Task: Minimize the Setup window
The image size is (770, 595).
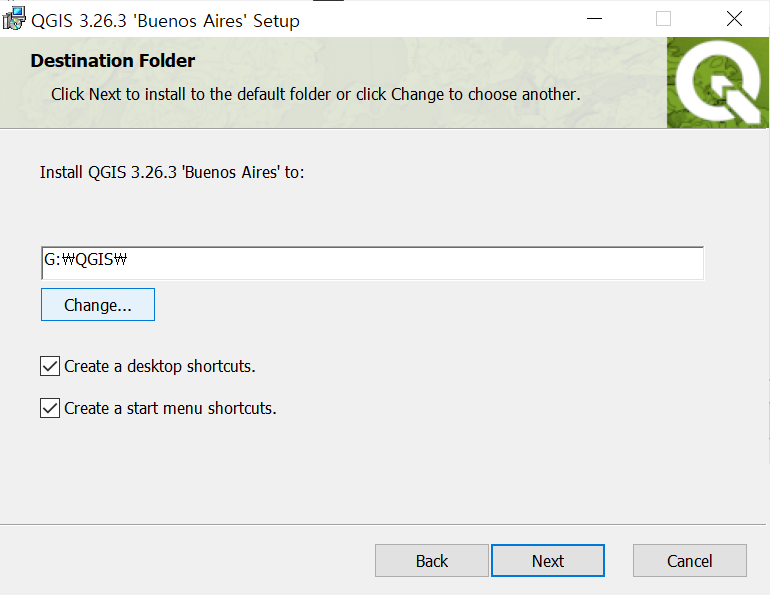Action: (594, 19)
